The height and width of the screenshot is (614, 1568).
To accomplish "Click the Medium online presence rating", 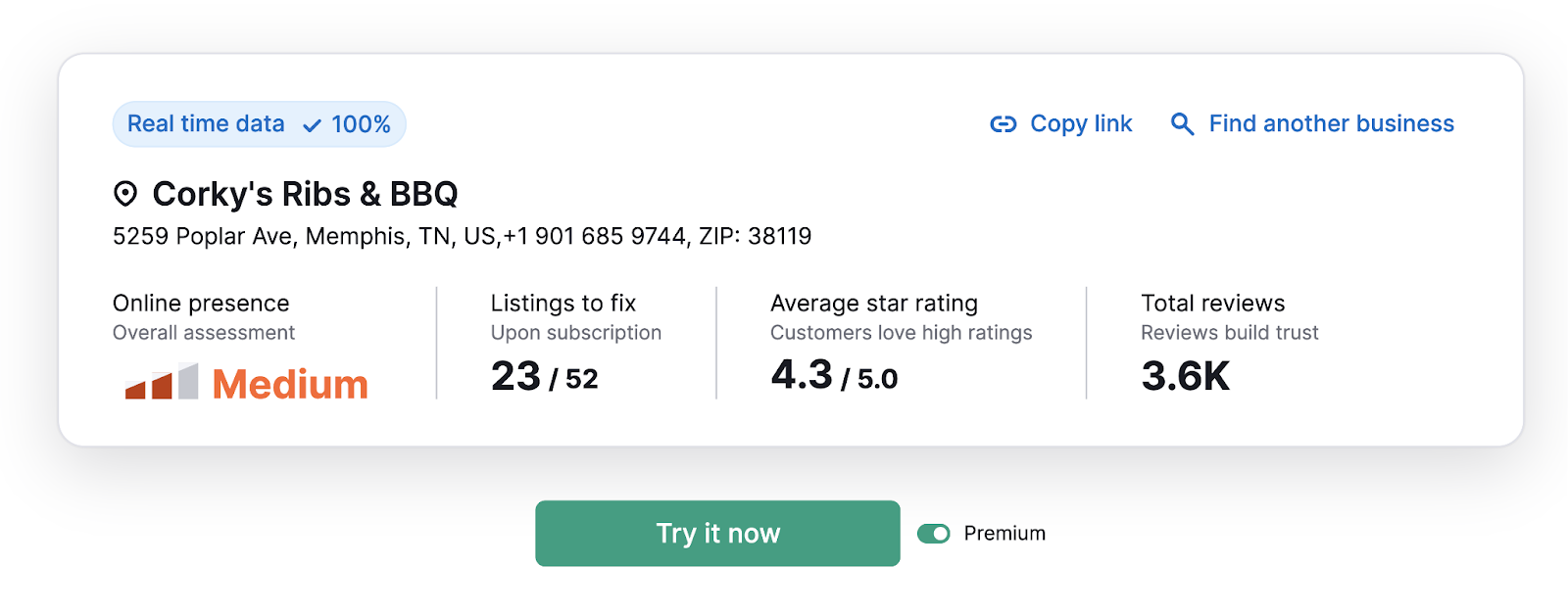I will 290,384.
